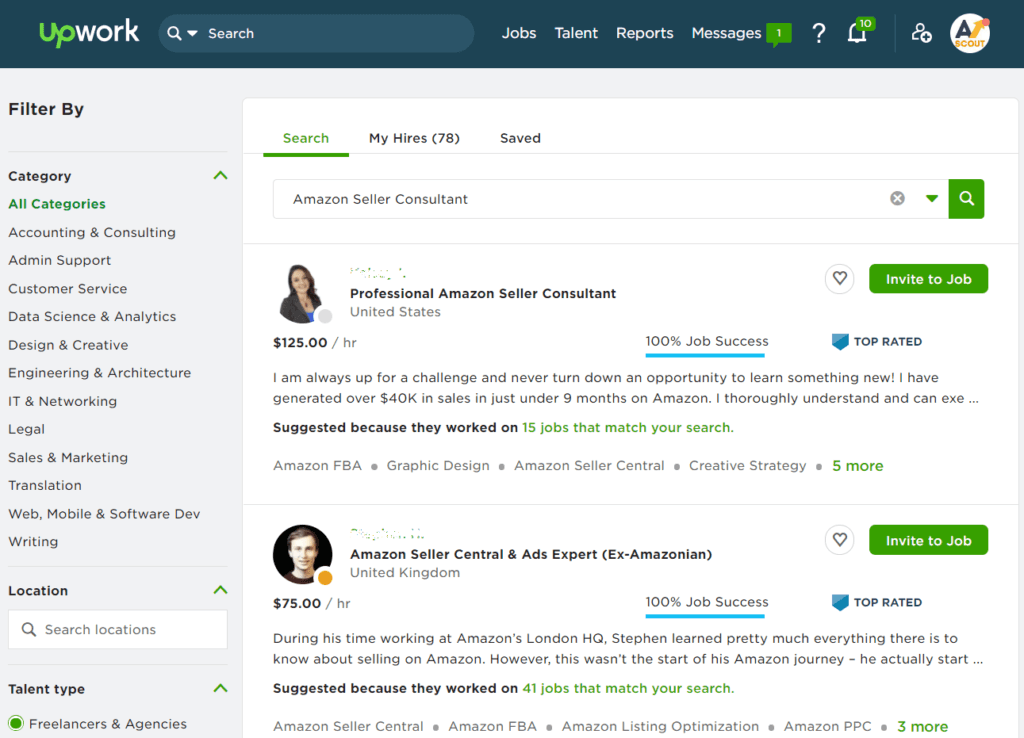Switch to the Saved tab
The image size is (1024, 738).
coord(520,138)
